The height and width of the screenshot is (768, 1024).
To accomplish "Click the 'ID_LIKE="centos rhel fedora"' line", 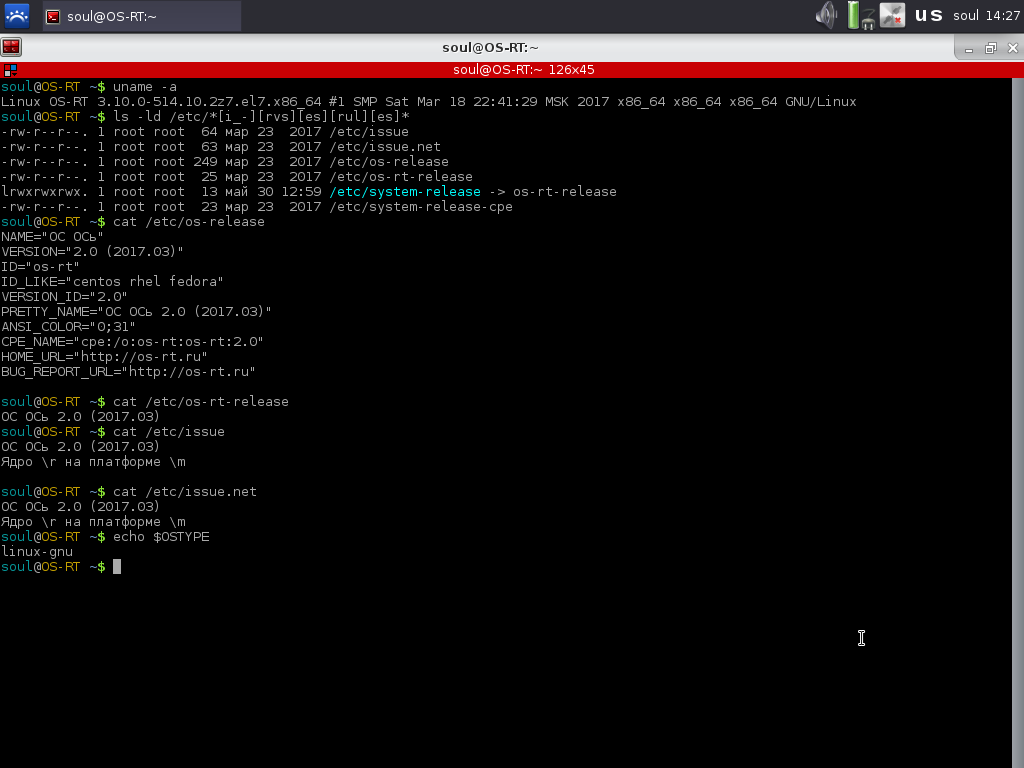I will pos(112,282).
